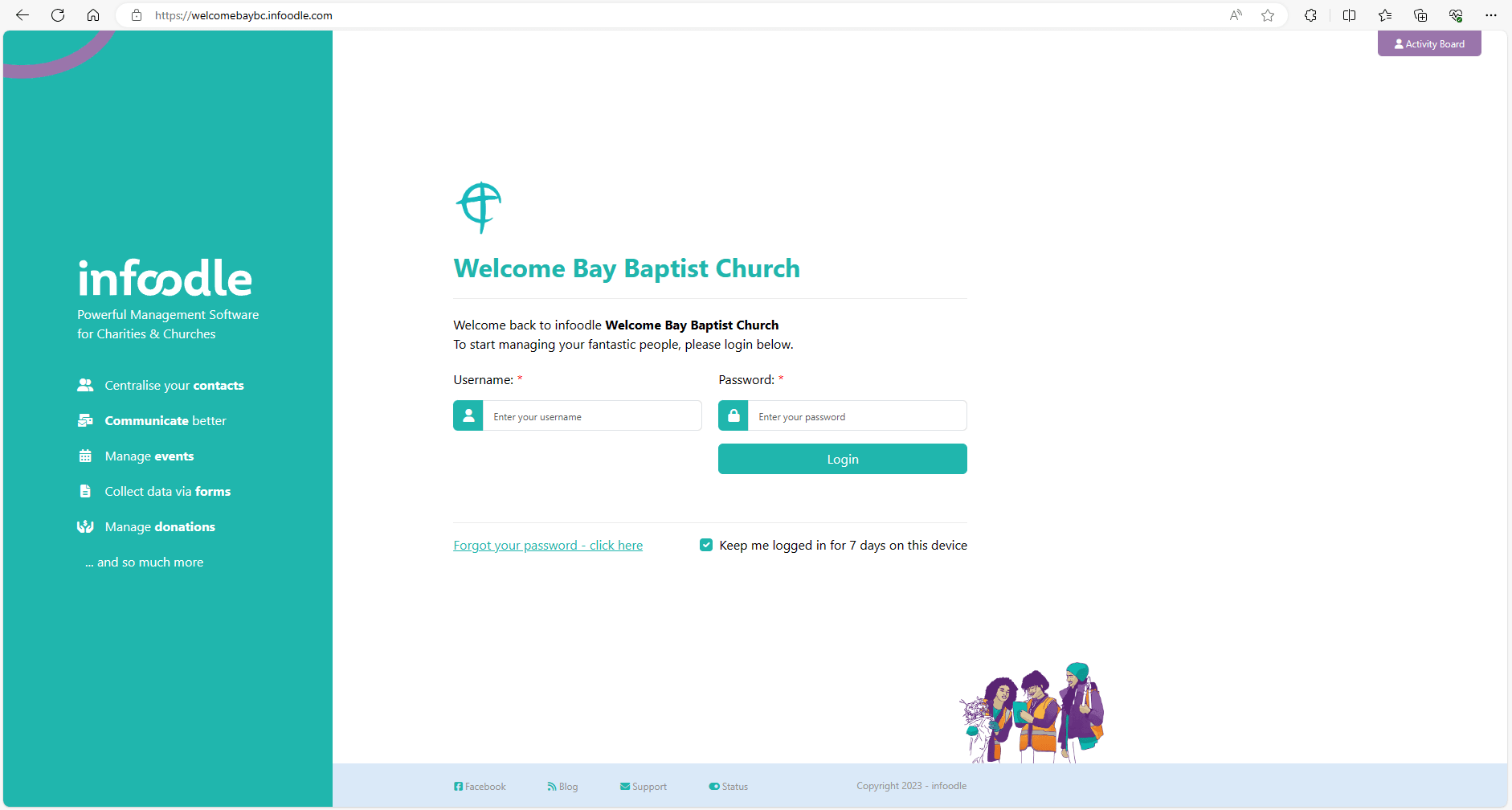Click the donations hands icon in sidebar
This screenshot has width=1512, height=810.
coord(85,526)
